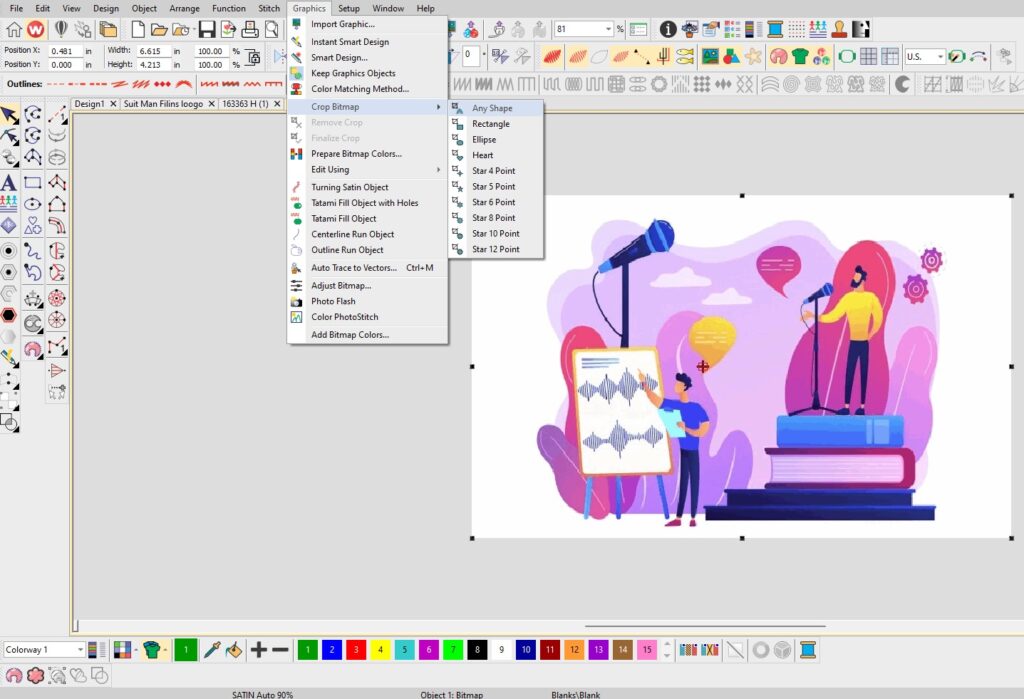1024x699 pixels.
Task: Click the paint bucket apply-color icon
Action: (233, 649)
